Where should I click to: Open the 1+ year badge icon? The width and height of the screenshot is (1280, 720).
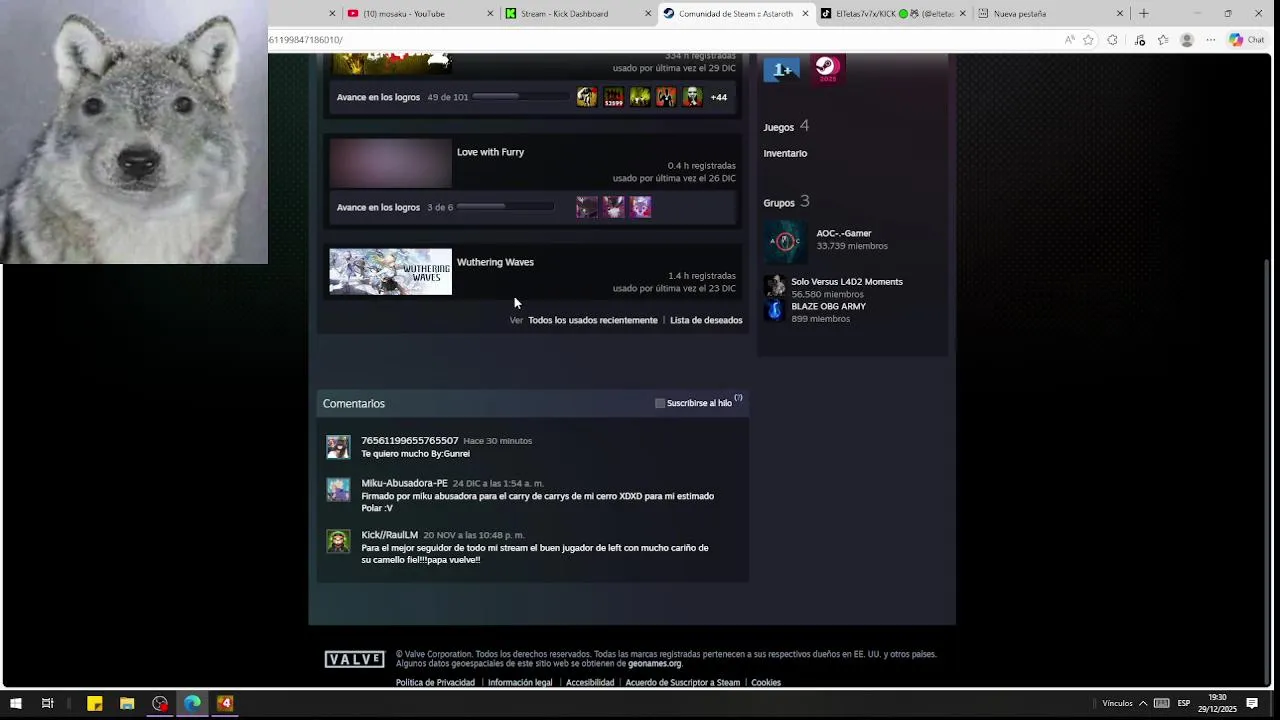point(782,69)
